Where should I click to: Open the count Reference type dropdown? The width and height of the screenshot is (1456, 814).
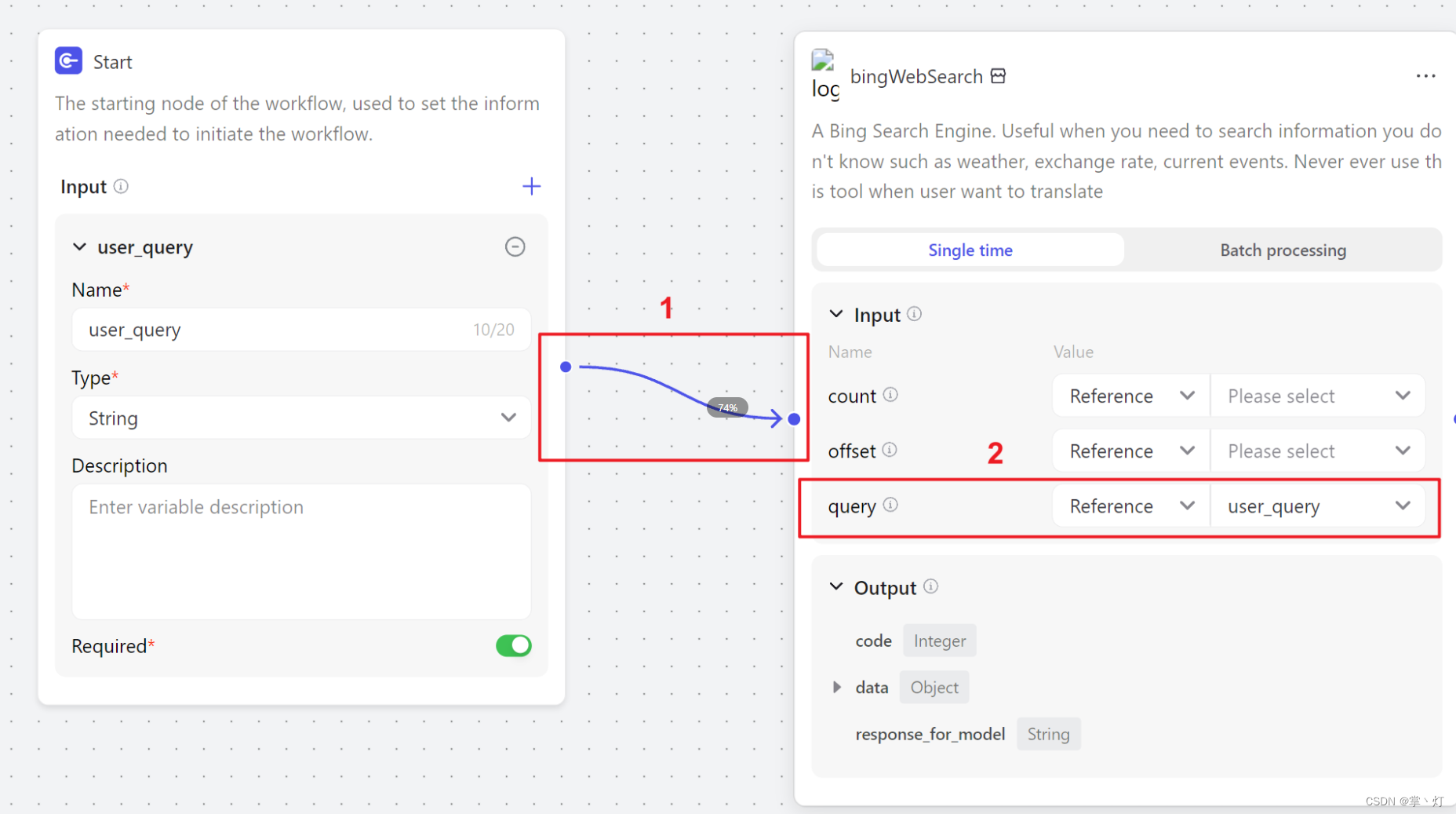(1130, 396)
